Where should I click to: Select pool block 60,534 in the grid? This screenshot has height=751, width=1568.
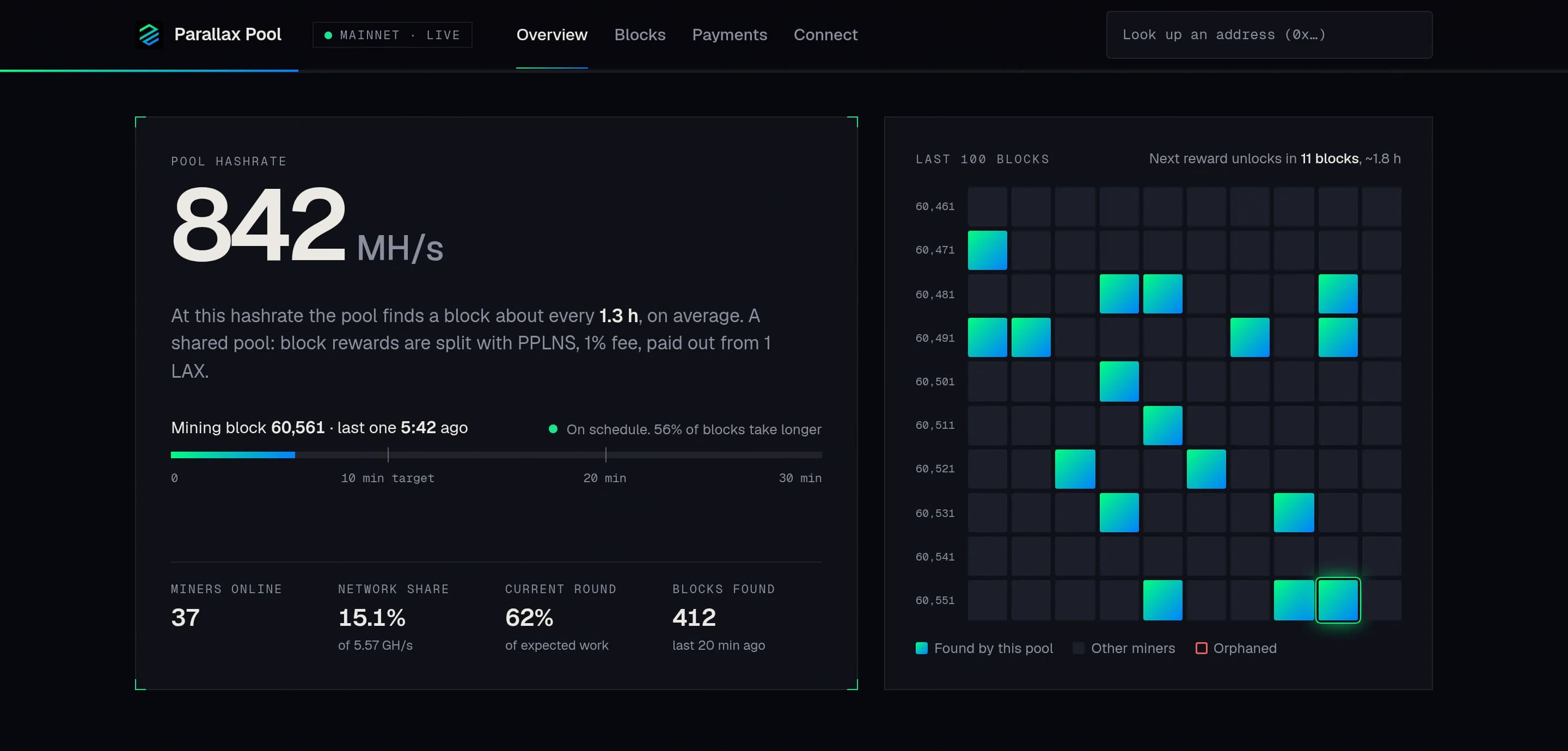click(x=1119, y=513)
